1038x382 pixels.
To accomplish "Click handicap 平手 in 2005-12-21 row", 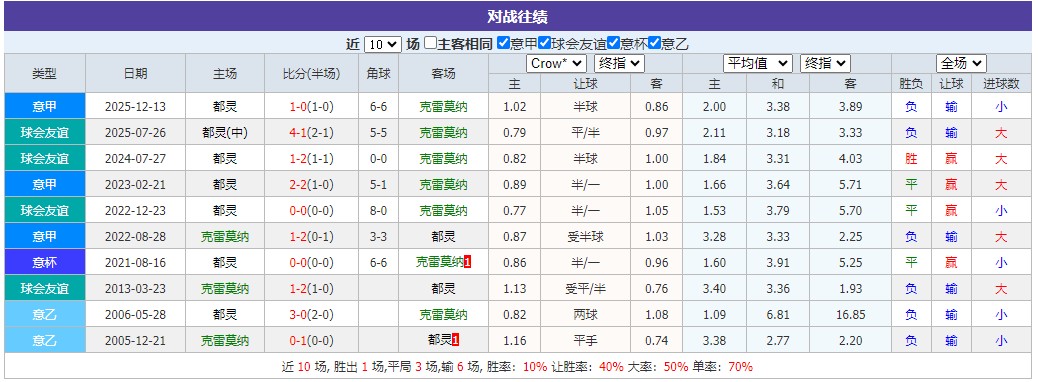I will (586, 341).
